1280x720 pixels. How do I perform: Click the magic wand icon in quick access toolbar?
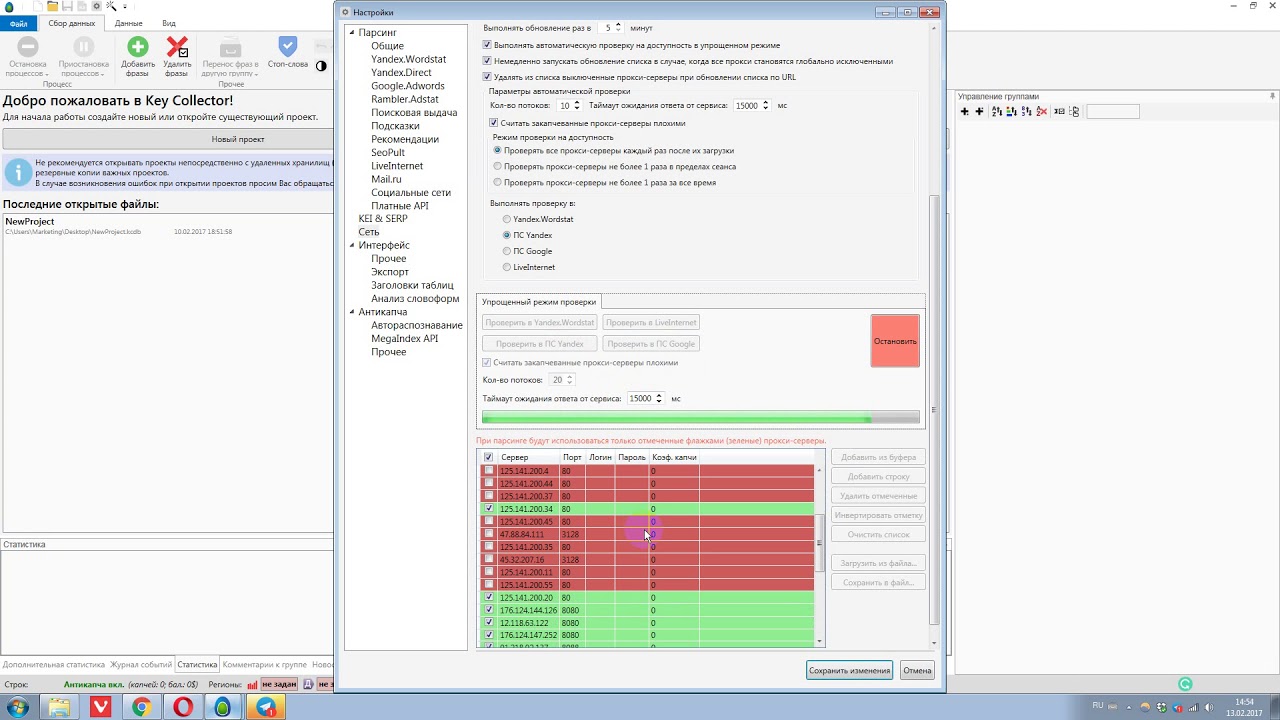click(111, 6)
